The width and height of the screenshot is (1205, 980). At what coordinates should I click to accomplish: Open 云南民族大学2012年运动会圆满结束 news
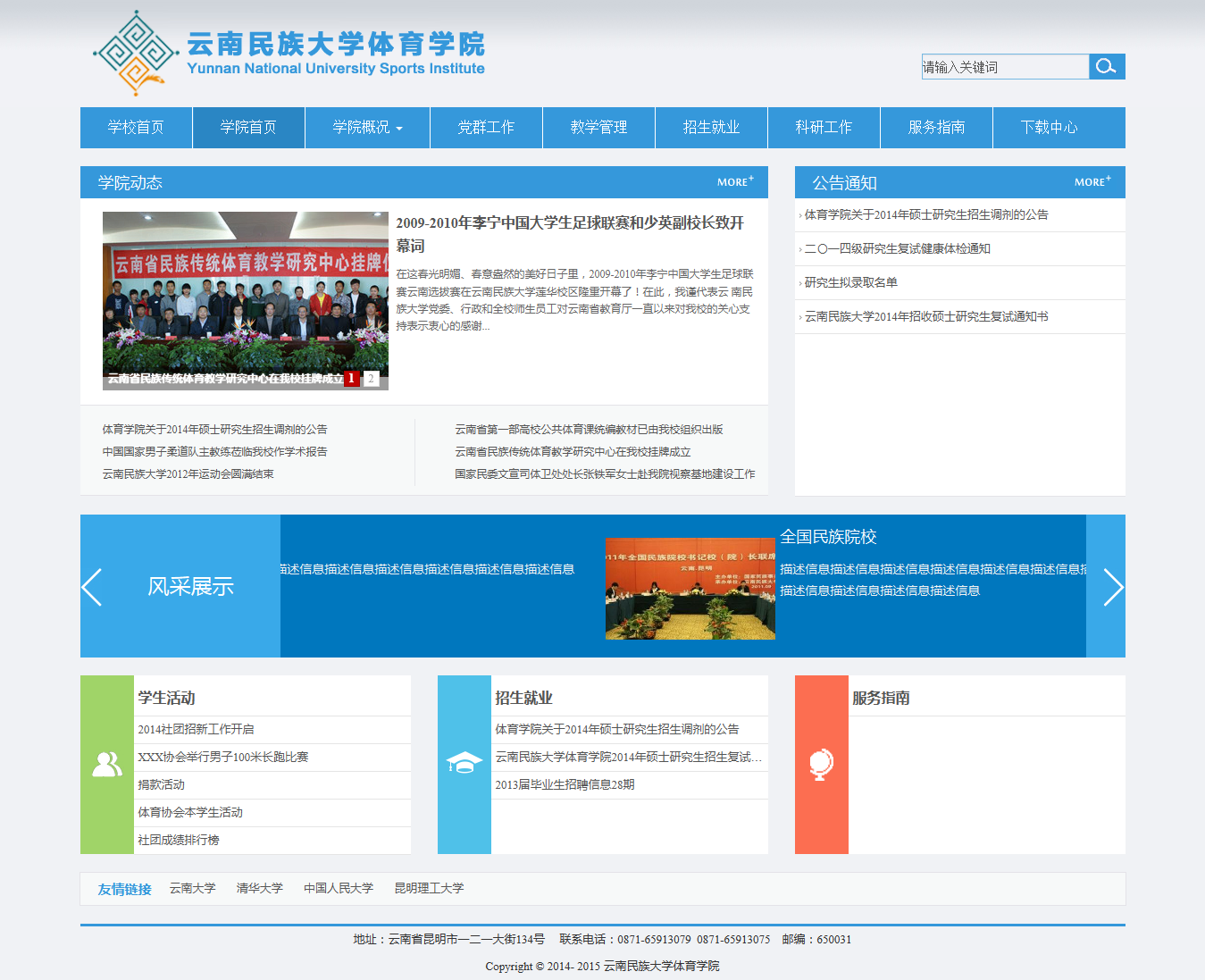[x=188, y=474]
